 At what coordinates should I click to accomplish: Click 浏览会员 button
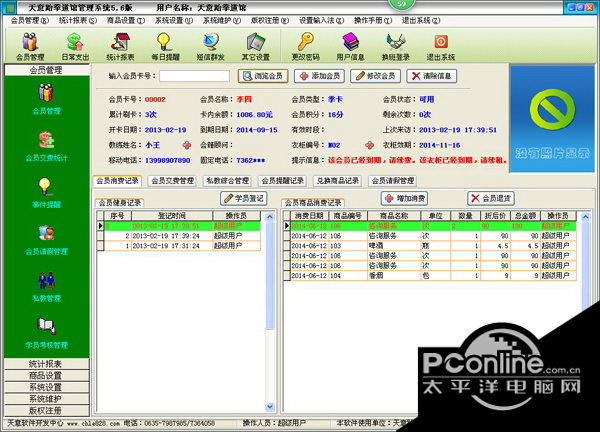click(x=263, y=76)
